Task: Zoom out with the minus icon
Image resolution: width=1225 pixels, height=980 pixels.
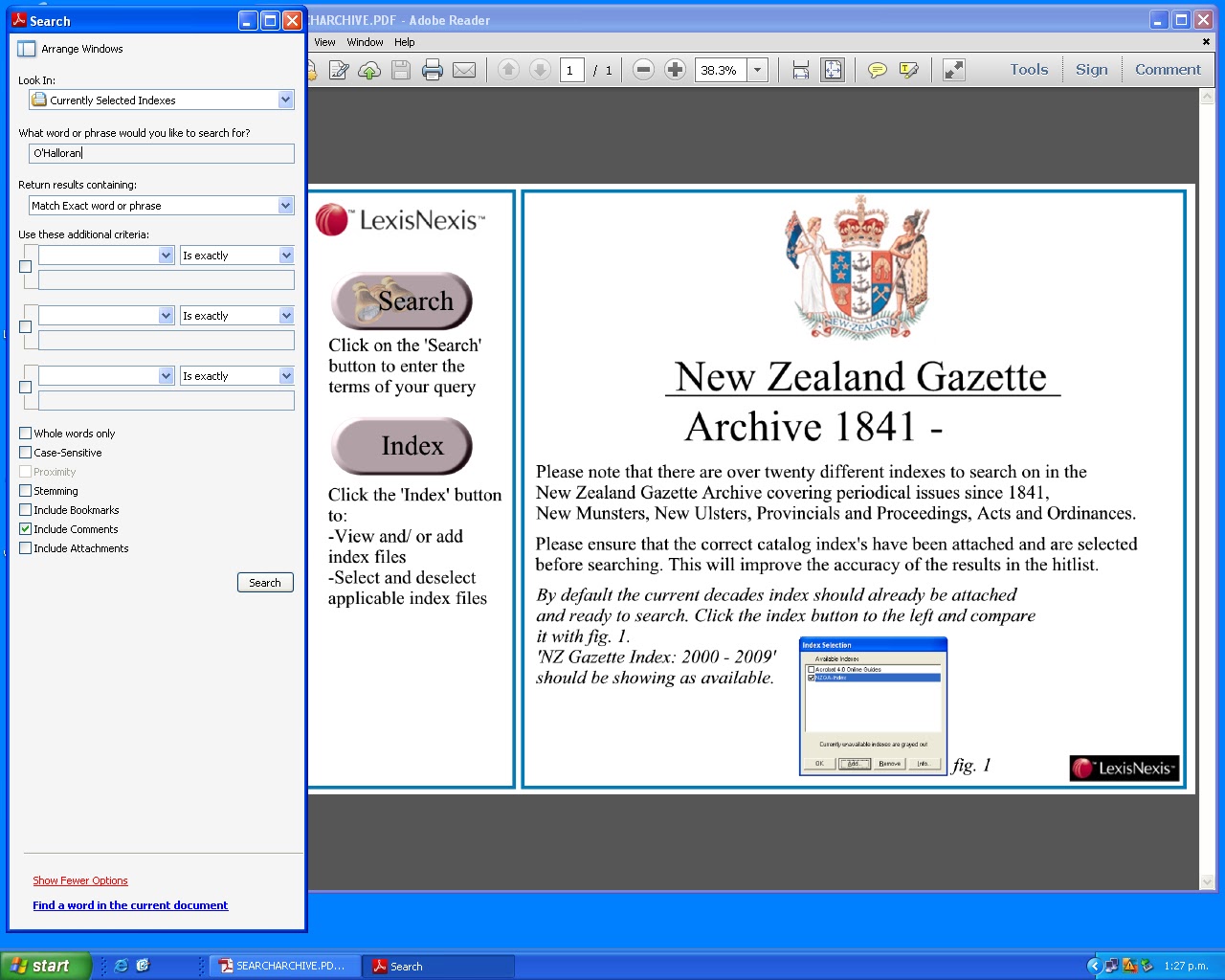Action: click(x=643, y=69)
